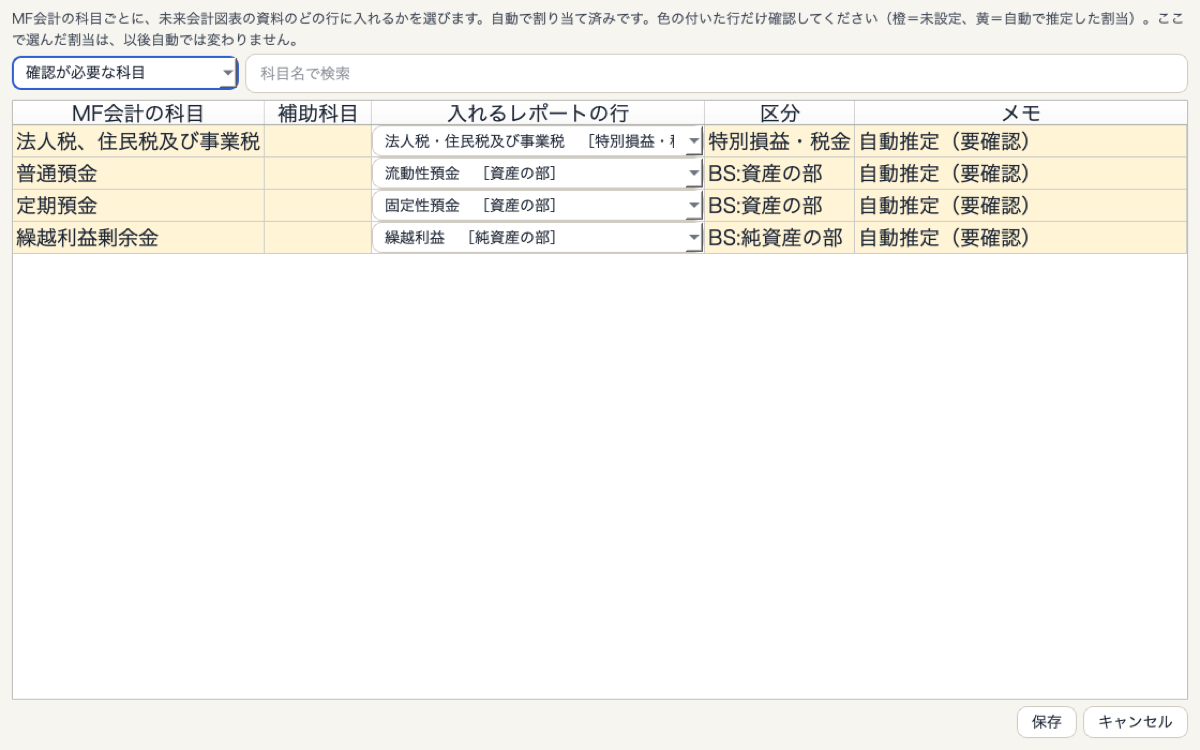Click the 科目名で検索 search field

pyautogui.click(x=716, y=73)
